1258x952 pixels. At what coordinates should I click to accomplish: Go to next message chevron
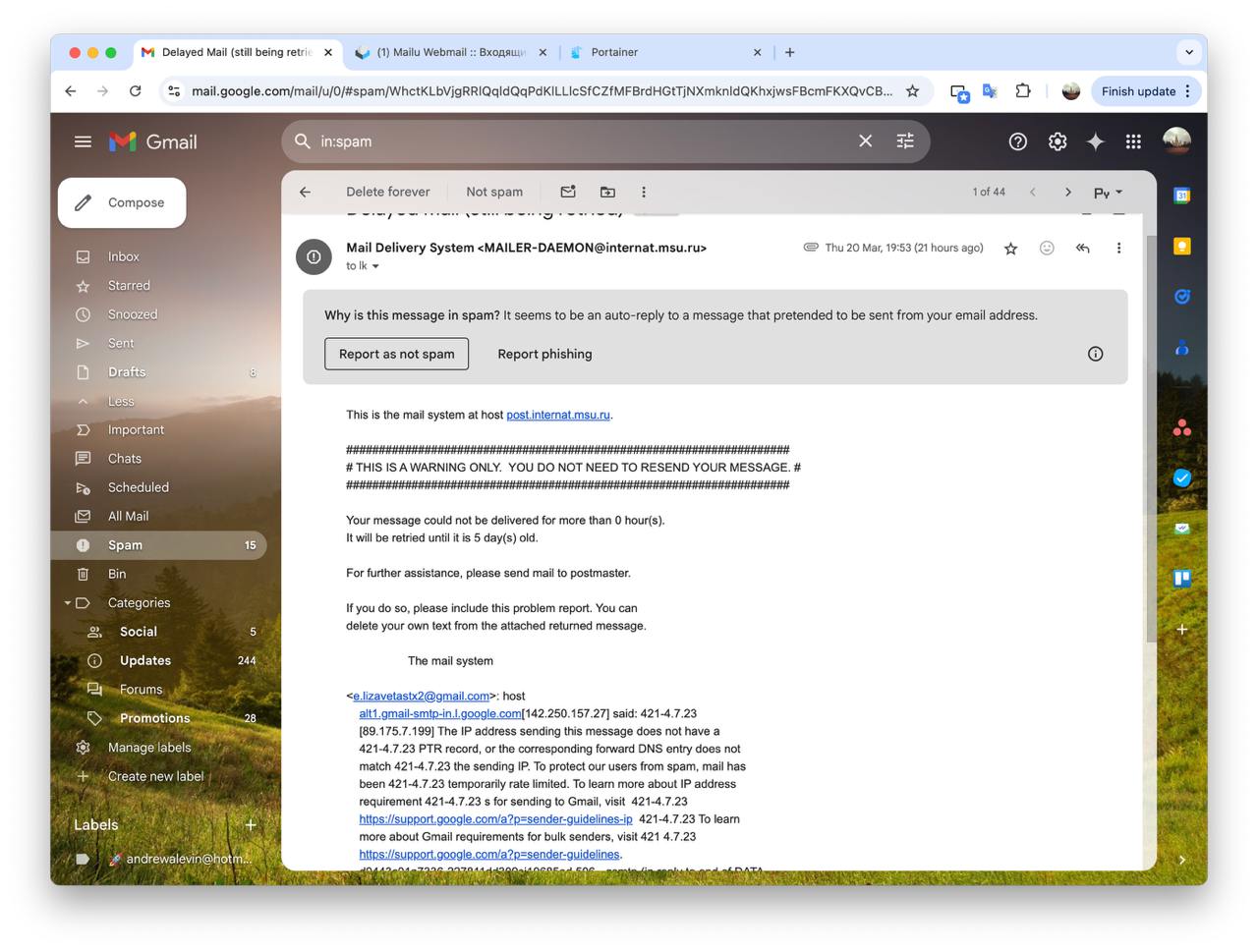(1068, 193)
